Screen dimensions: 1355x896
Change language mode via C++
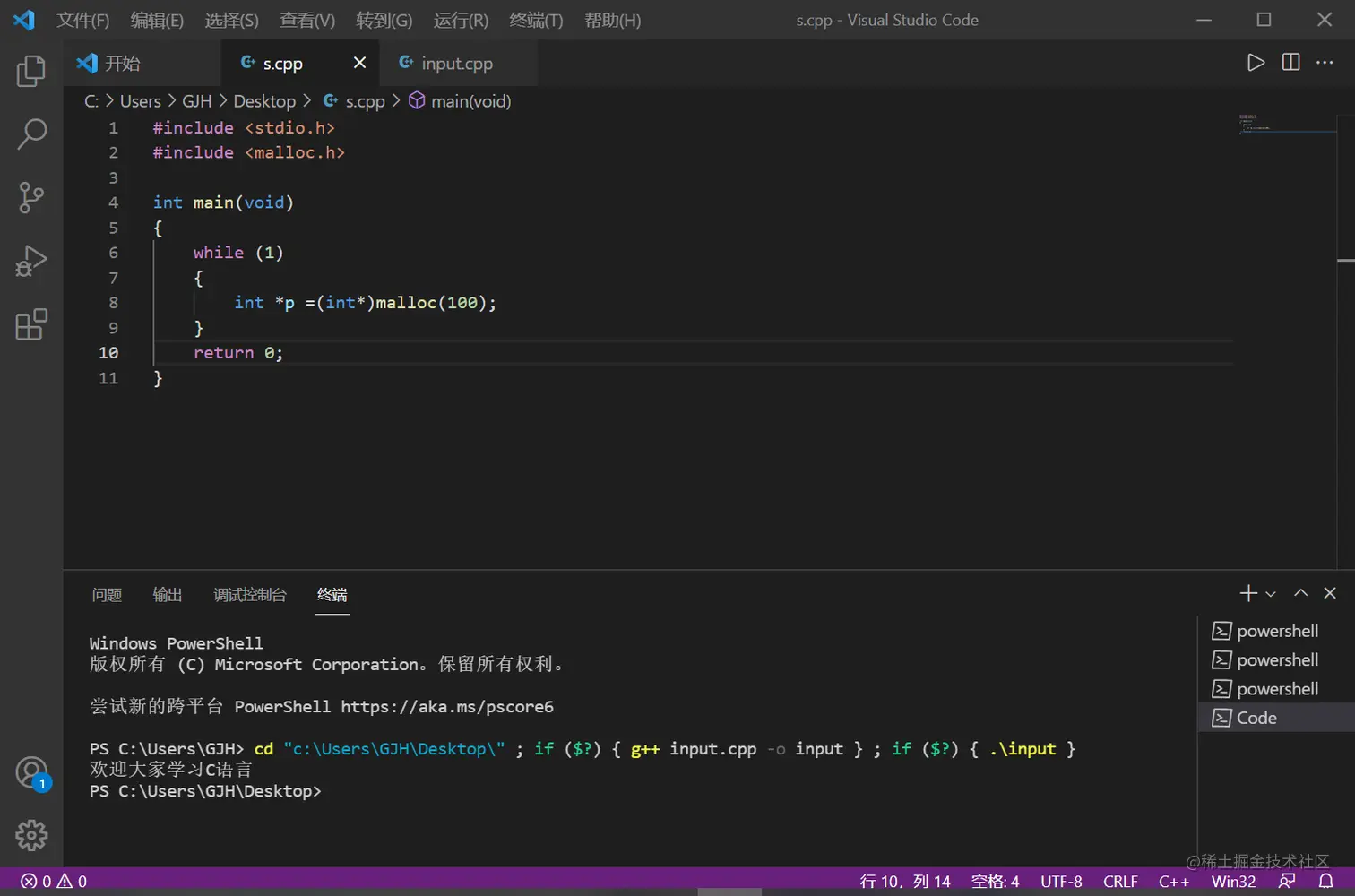(1174, 882)
